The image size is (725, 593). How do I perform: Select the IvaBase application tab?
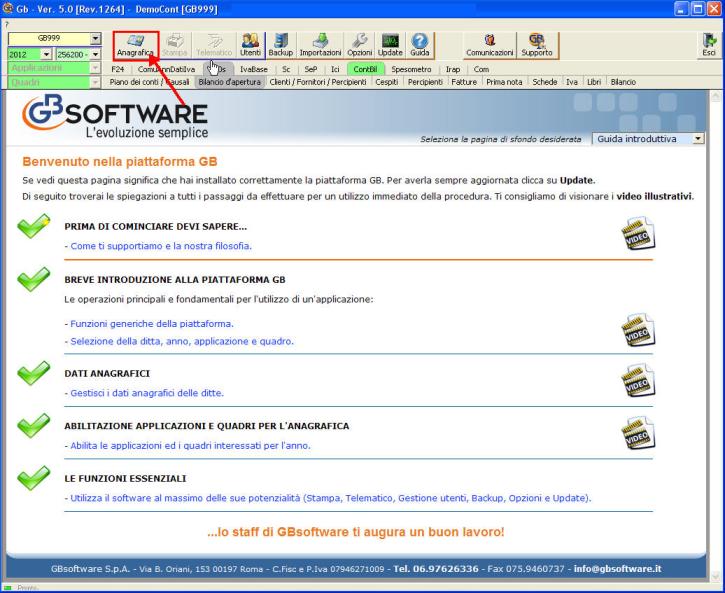point(253,69)
